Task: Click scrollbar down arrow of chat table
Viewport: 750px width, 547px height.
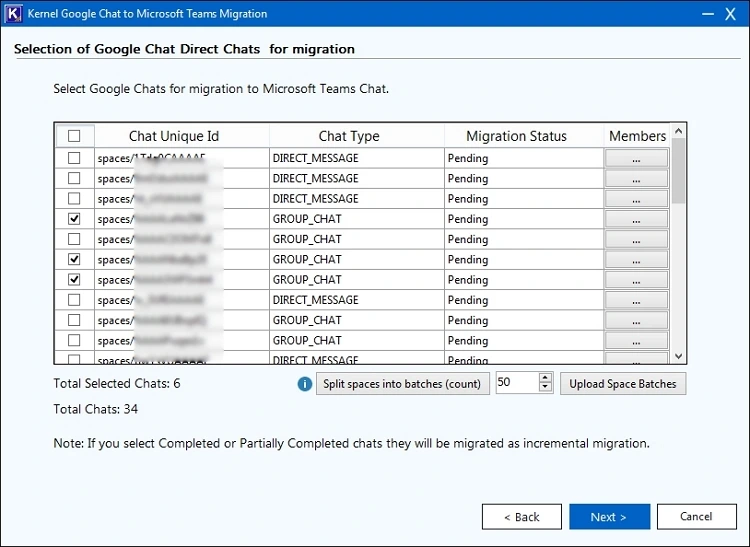Action: point(678,356)
